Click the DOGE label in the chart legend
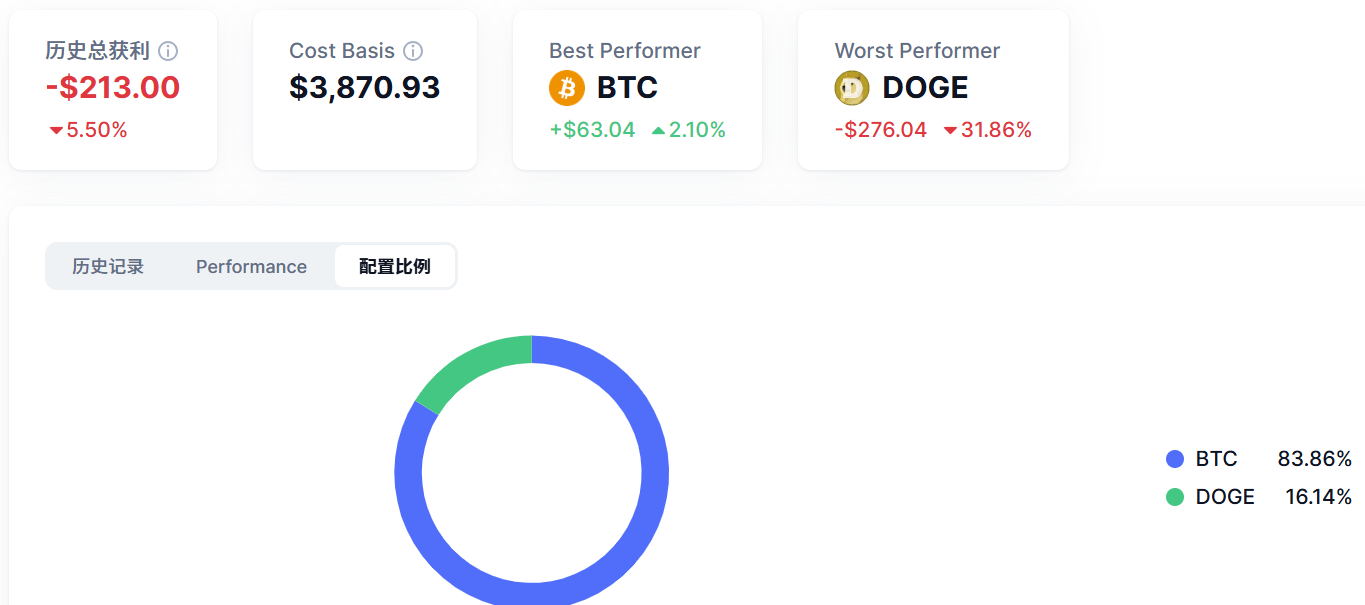 1225,497
